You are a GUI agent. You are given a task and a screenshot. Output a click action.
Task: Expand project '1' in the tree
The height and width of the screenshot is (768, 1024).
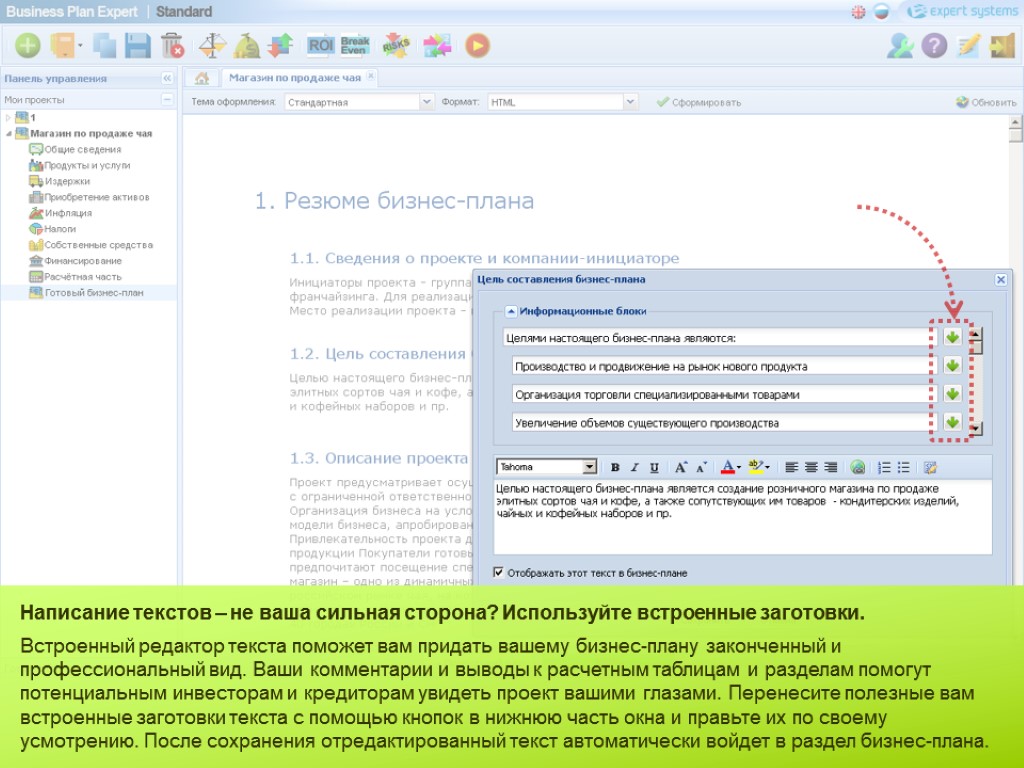[x=8, y=118]
